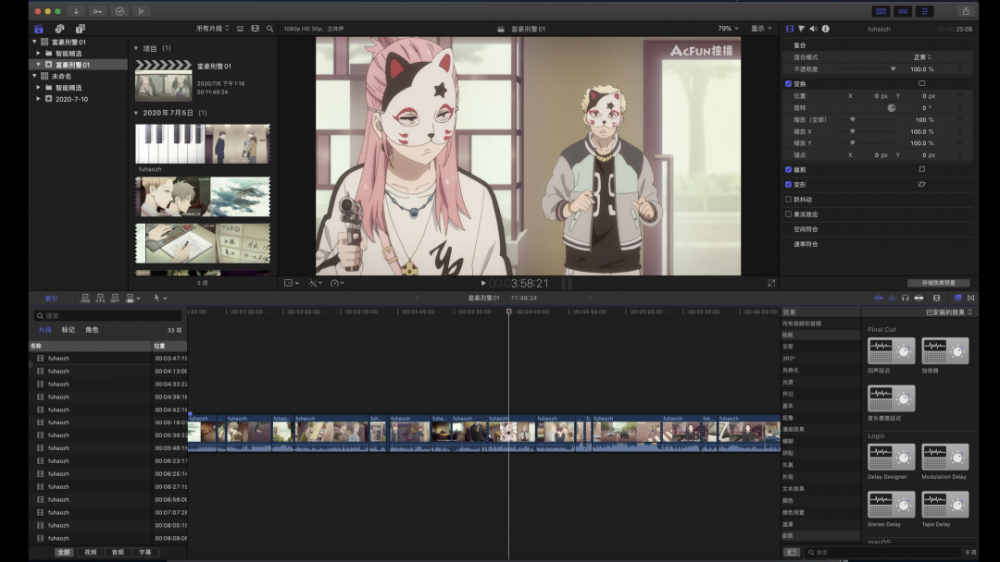Click the viewer play button
Image resolution: width=1000 pixels, height=562 pixels.
[x=483, y=283]
